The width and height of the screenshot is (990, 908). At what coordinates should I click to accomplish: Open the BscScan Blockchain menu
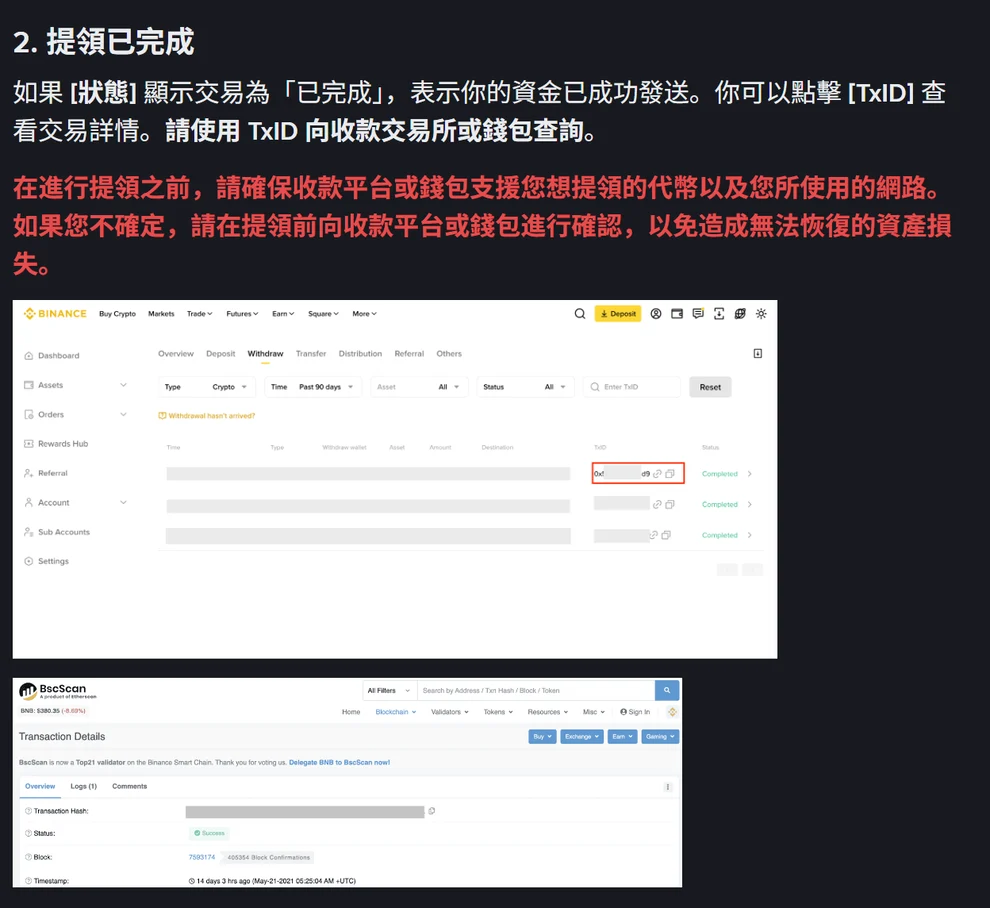pyautogui.click(x=396, y=712)
